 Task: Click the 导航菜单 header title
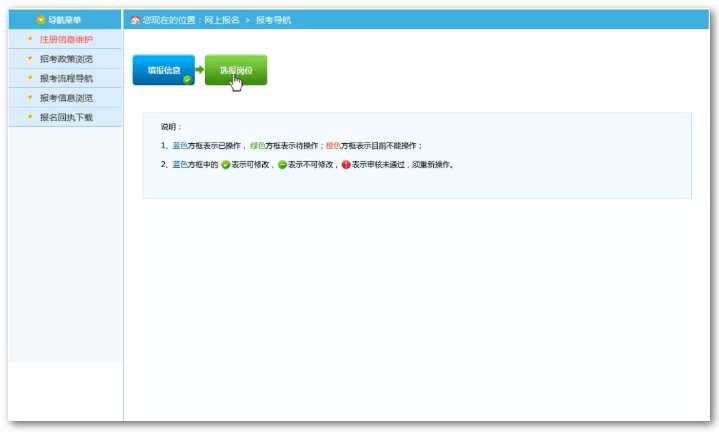click(65, 20)
